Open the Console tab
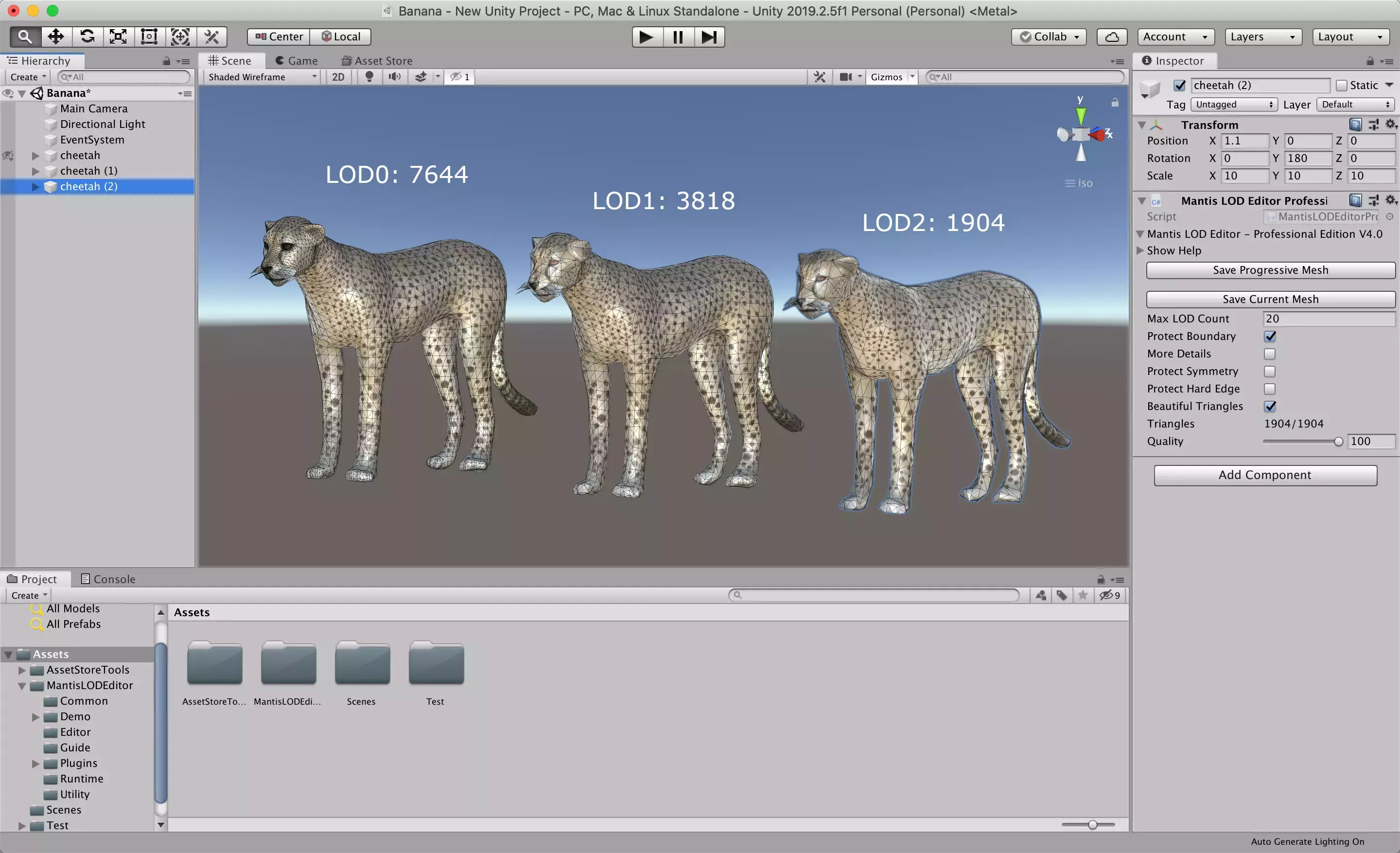 coord(108,579)
